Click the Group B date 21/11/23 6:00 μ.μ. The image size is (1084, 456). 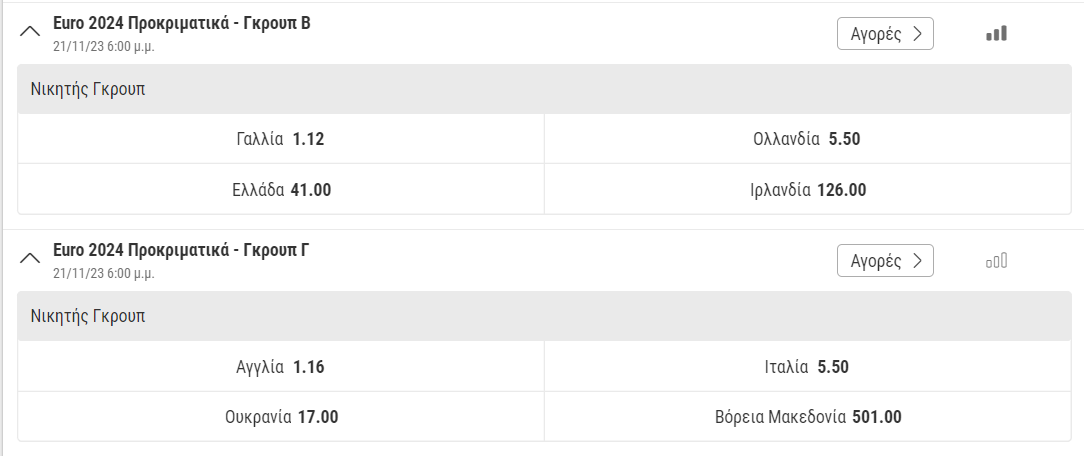pos(104,47)
